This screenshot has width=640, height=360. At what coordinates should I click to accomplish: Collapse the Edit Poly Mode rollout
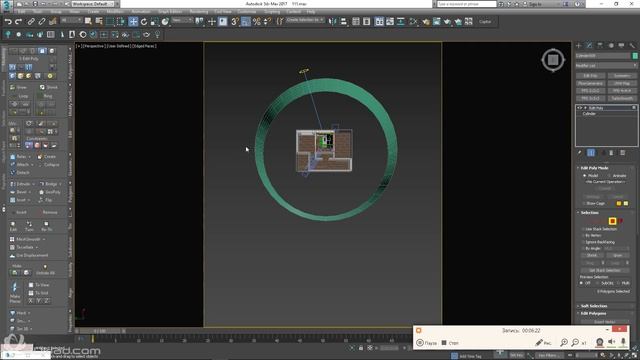coord(594,168)
